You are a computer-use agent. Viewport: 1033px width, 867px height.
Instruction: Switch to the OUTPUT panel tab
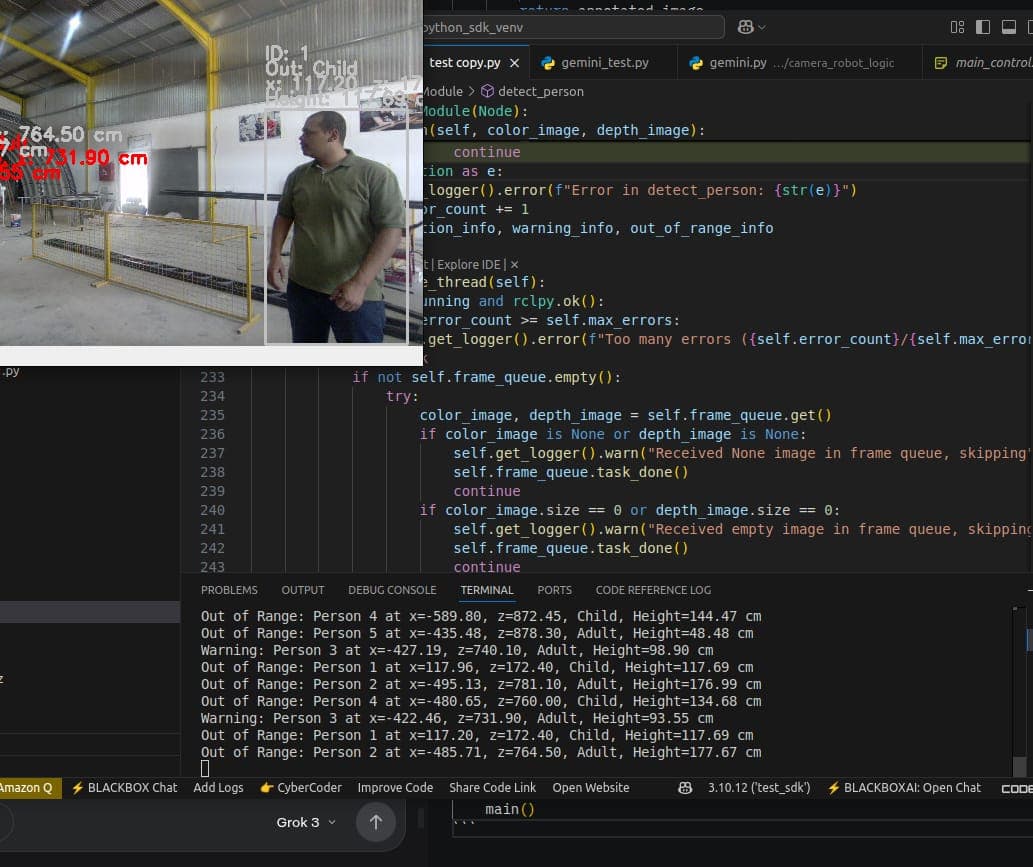(x=303, y=590)
